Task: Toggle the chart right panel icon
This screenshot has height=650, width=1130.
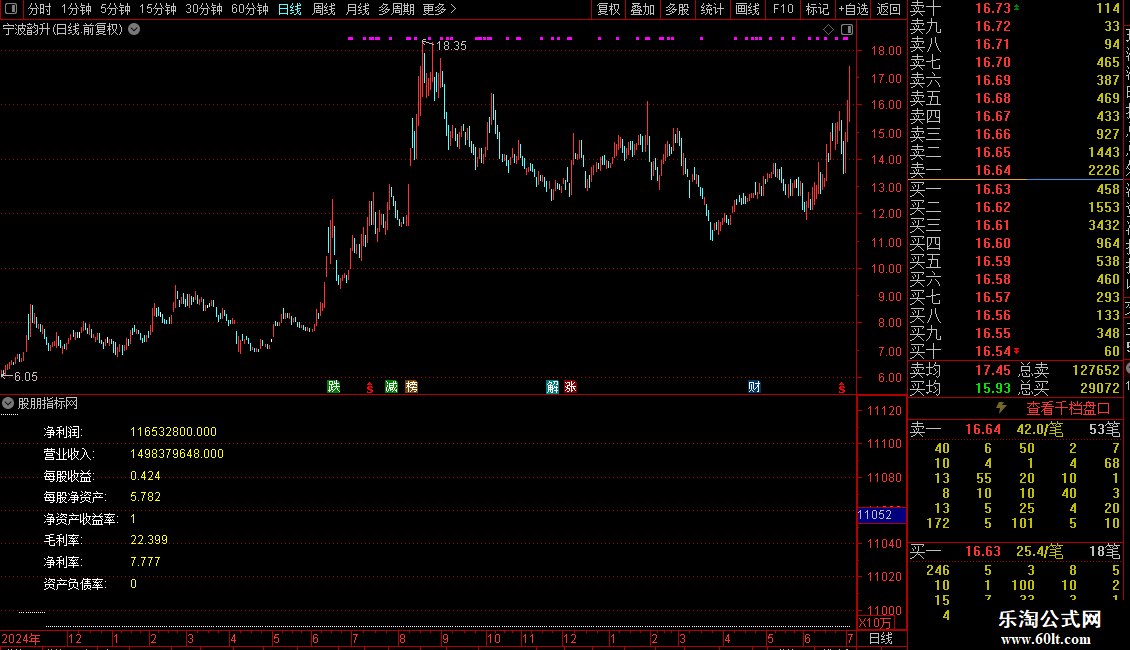Action: [848, 30]
